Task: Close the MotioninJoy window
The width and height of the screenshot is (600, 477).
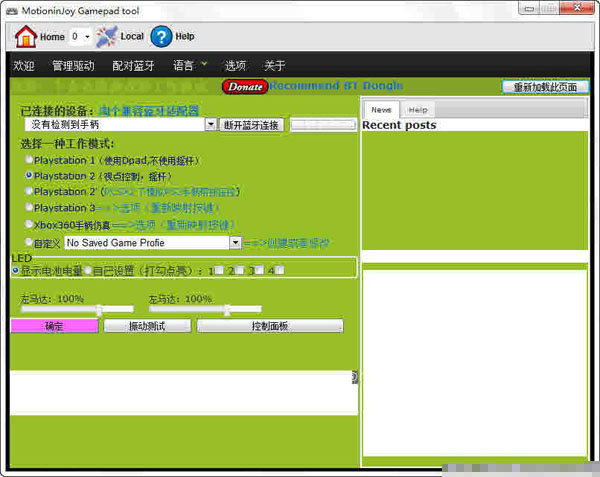Action: (x=577, y=8)
